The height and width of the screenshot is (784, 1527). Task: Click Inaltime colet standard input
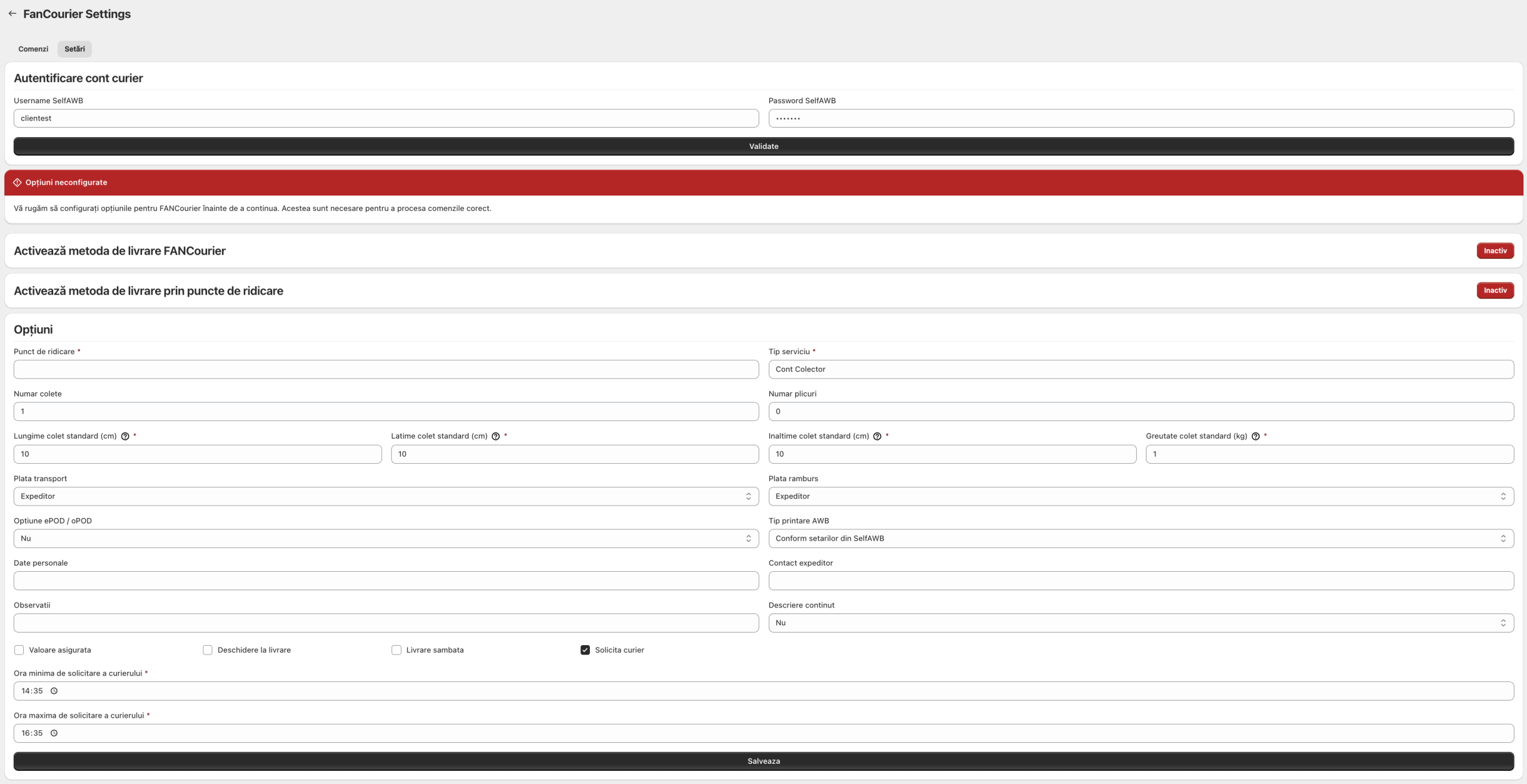(952, 454)
